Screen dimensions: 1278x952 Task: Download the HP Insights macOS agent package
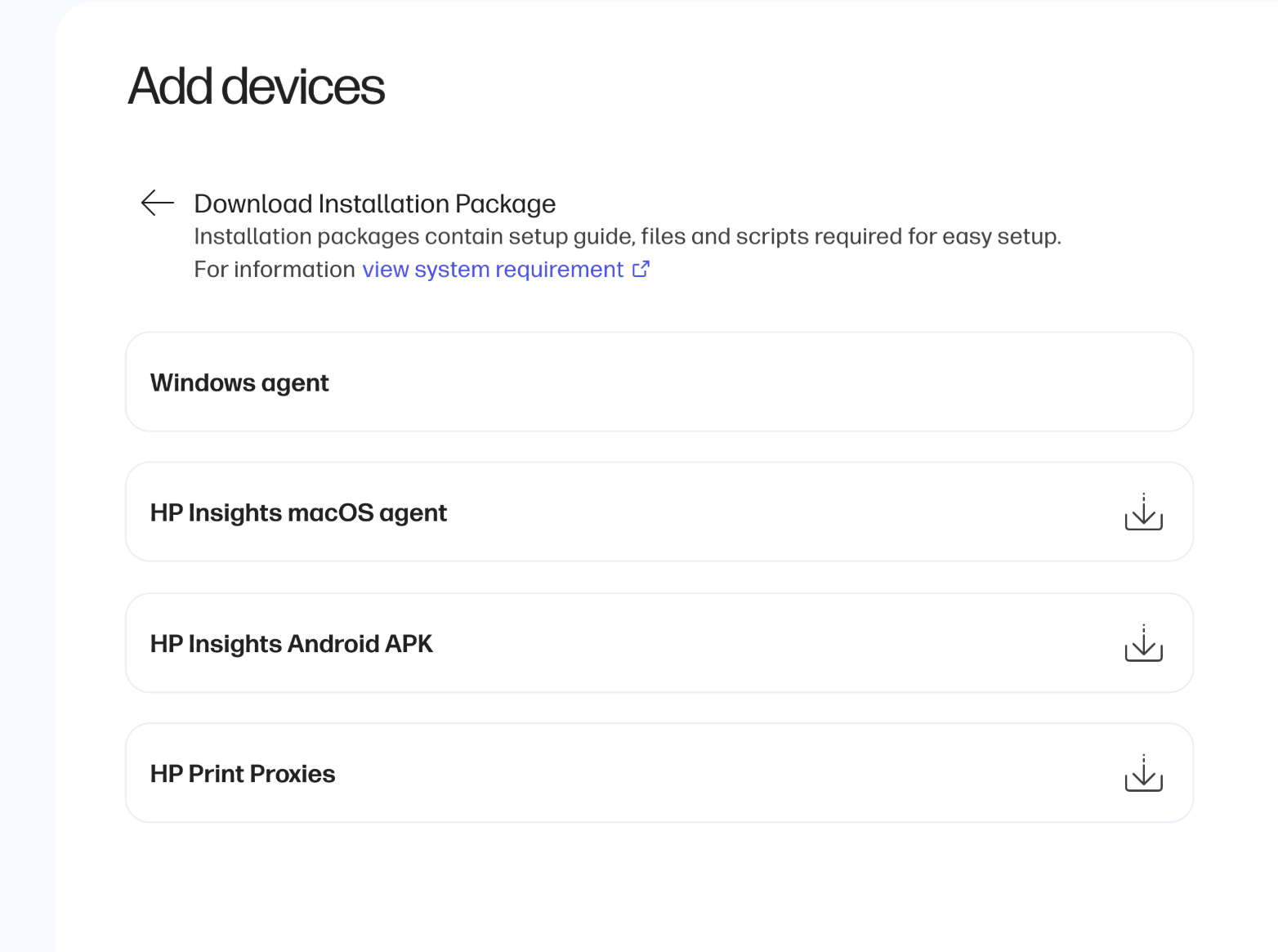pyautogui.click(x=1143, y=512)
